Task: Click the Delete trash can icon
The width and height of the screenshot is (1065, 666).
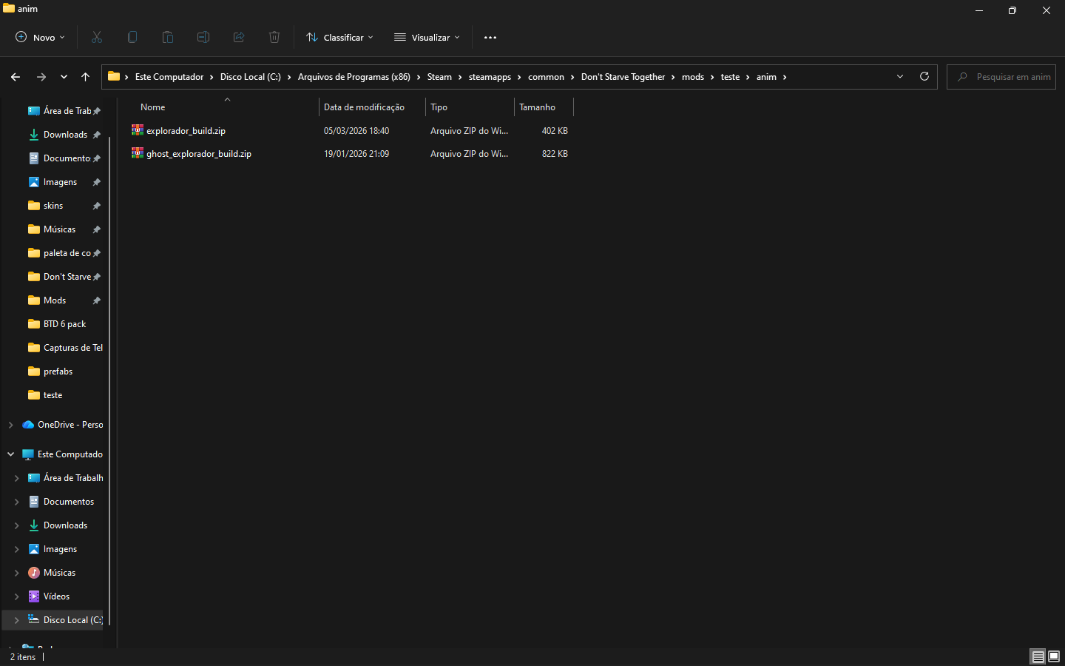Action: (274, 37)
